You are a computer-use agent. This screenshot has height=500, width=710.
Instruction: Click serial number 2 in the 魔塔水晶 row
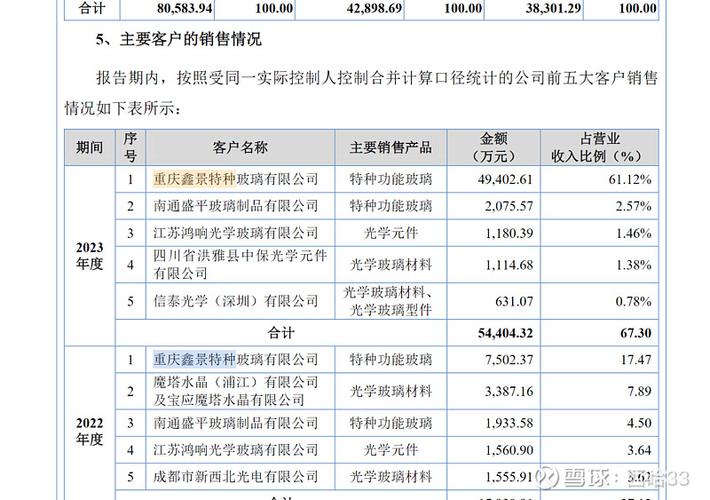click(130, 391)
